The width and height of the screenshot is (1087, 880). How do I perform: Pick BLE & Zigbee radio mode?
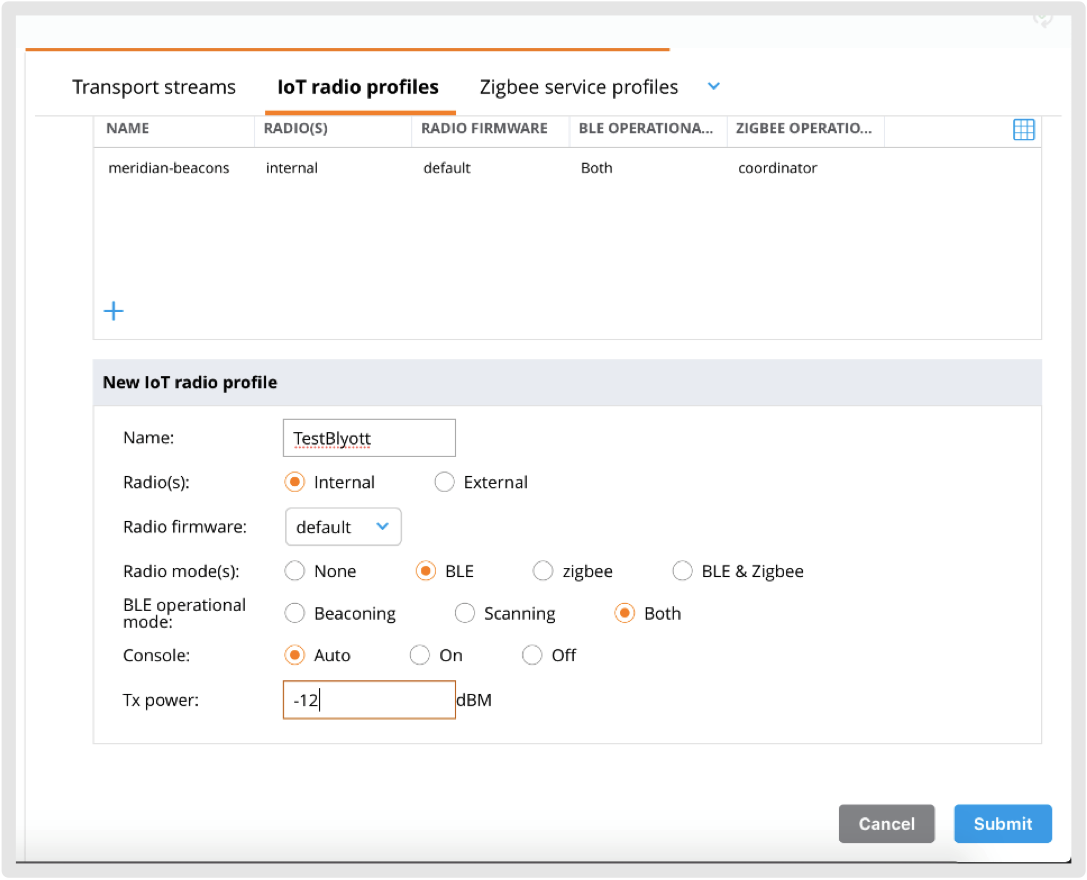683,572
